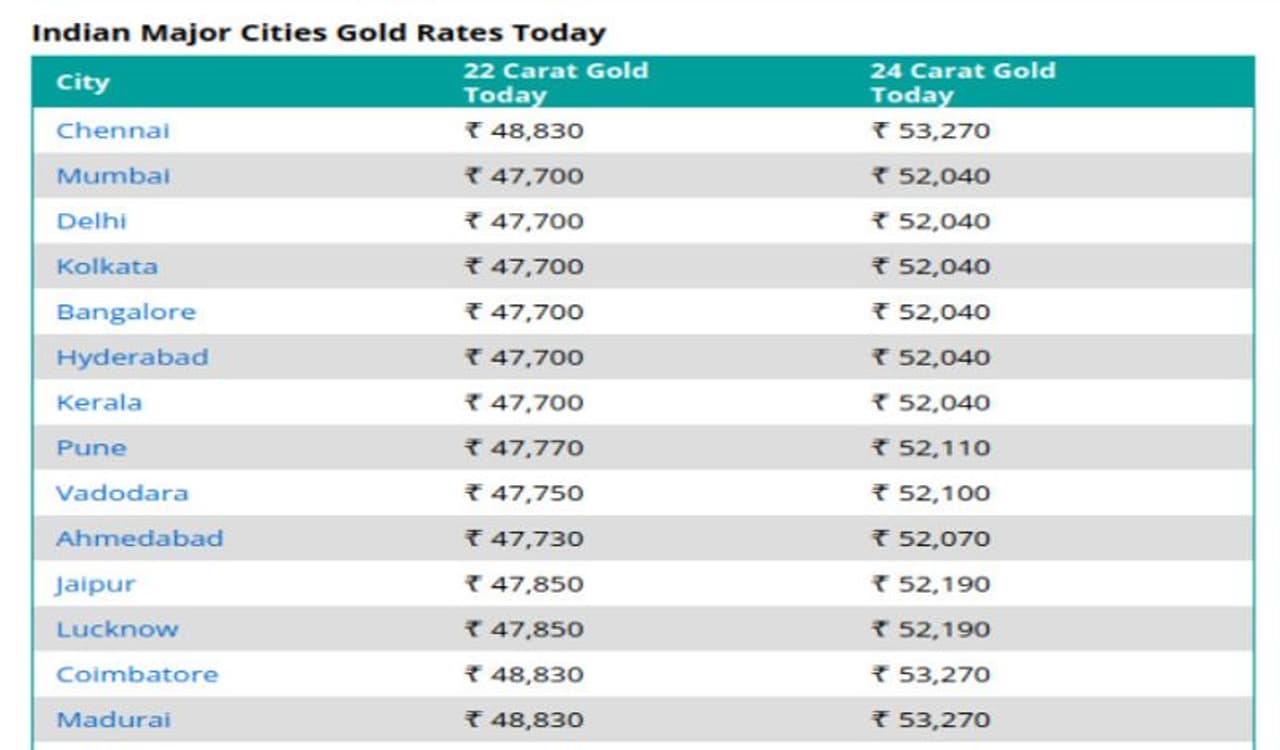Open the Vadodara link

click(x=122, y=493)
